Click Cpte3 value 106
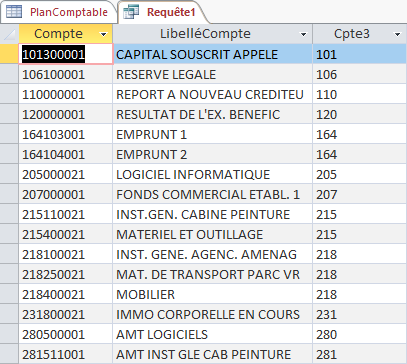This screenshot has height=364, width=407. tap(360, 74)
